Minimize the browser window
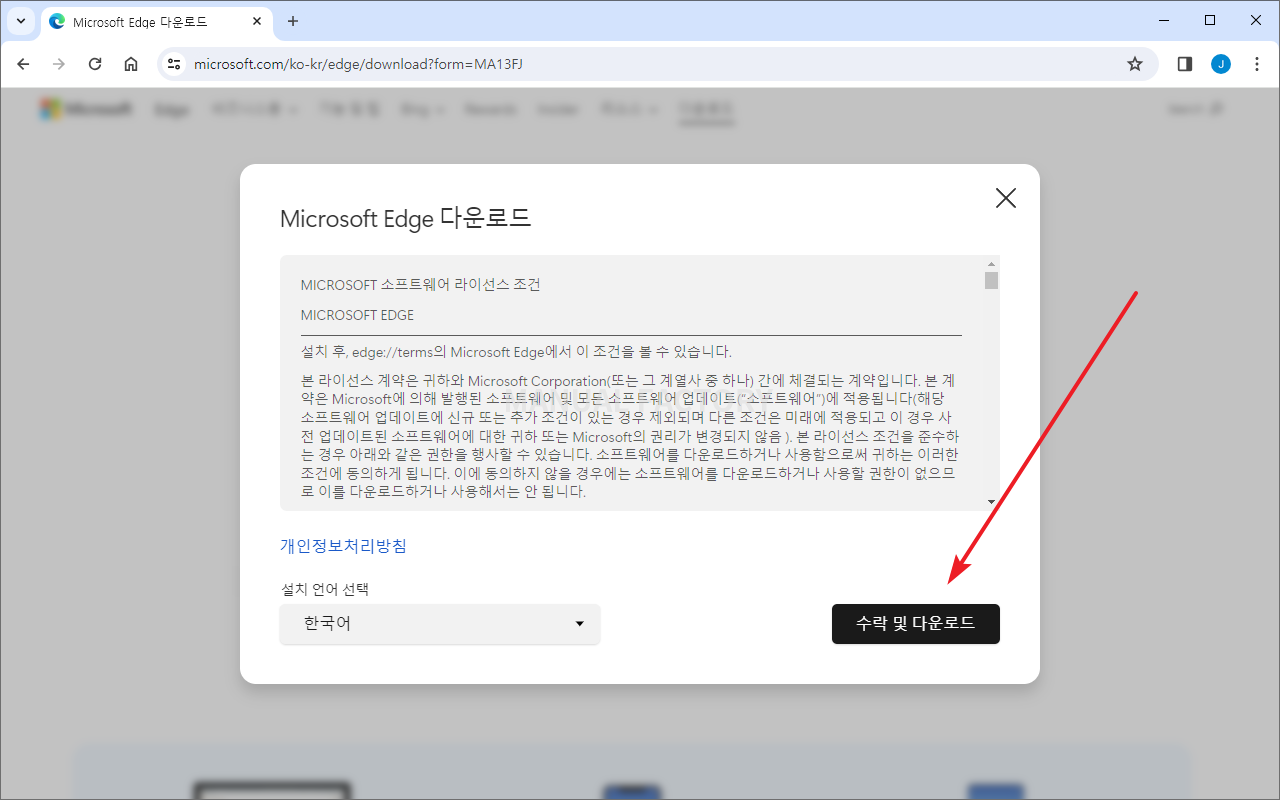 1164,20
